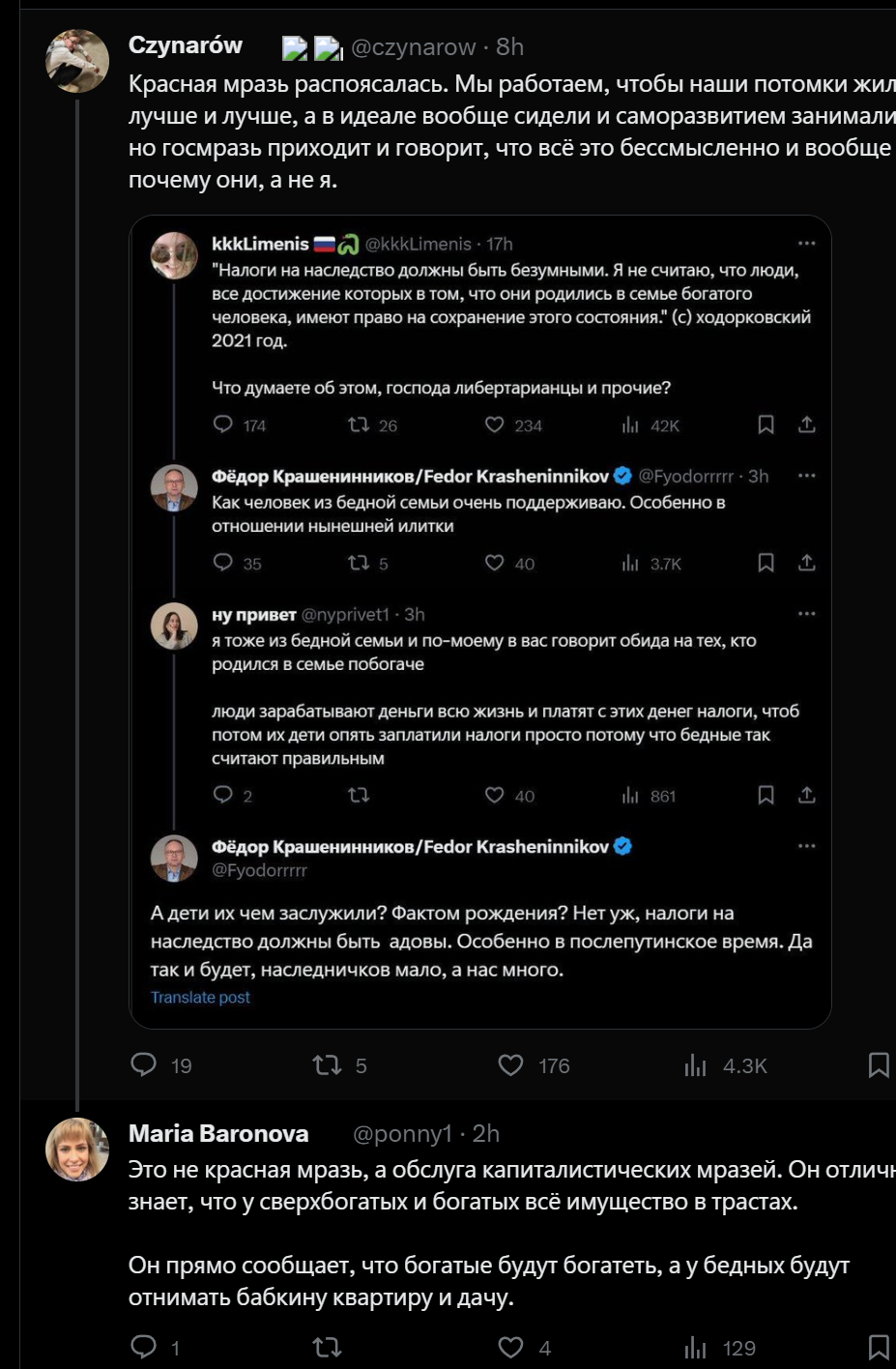View analytics of the Czynarów post
896x1369 pixels.
click(695, 1065)
